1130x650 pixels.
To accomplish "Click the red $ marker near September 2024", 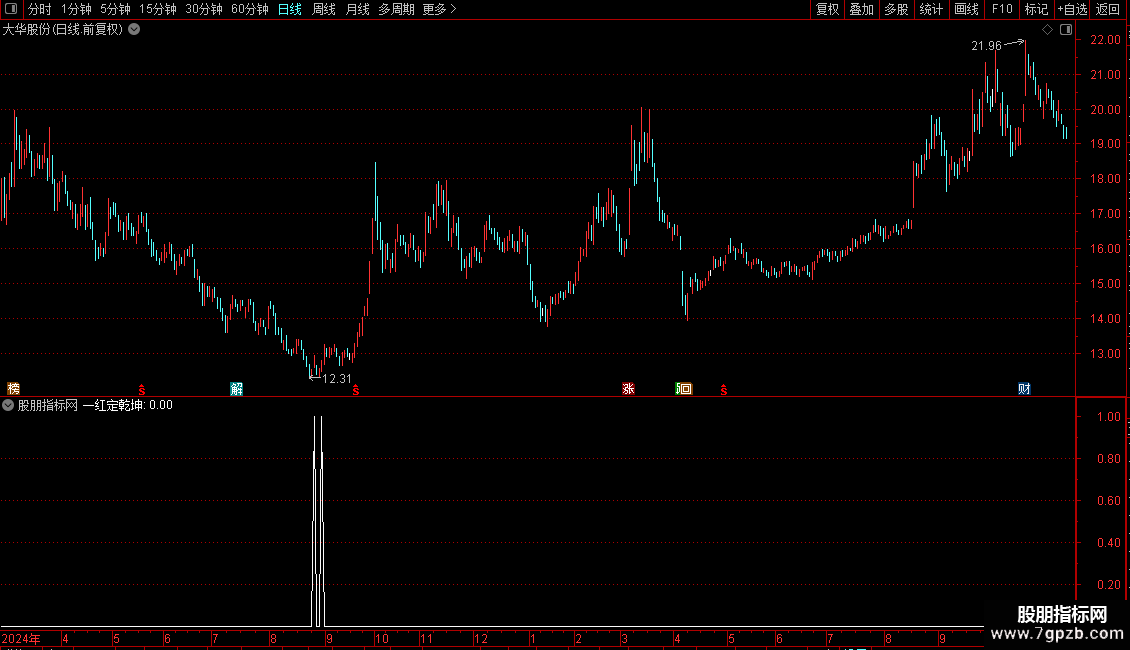I will [356, 390].
